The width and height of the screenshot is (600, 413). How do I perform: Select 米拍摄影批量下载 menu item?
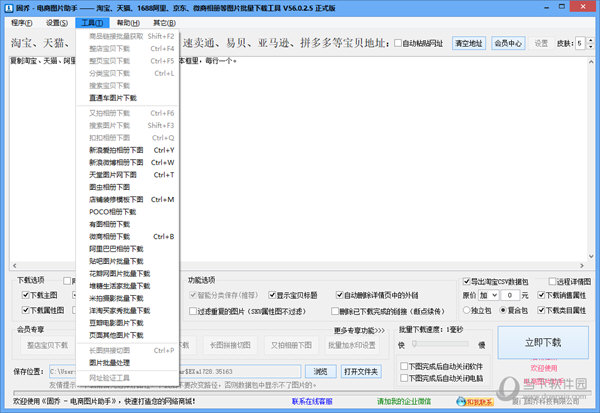click(x=127, y=298)
